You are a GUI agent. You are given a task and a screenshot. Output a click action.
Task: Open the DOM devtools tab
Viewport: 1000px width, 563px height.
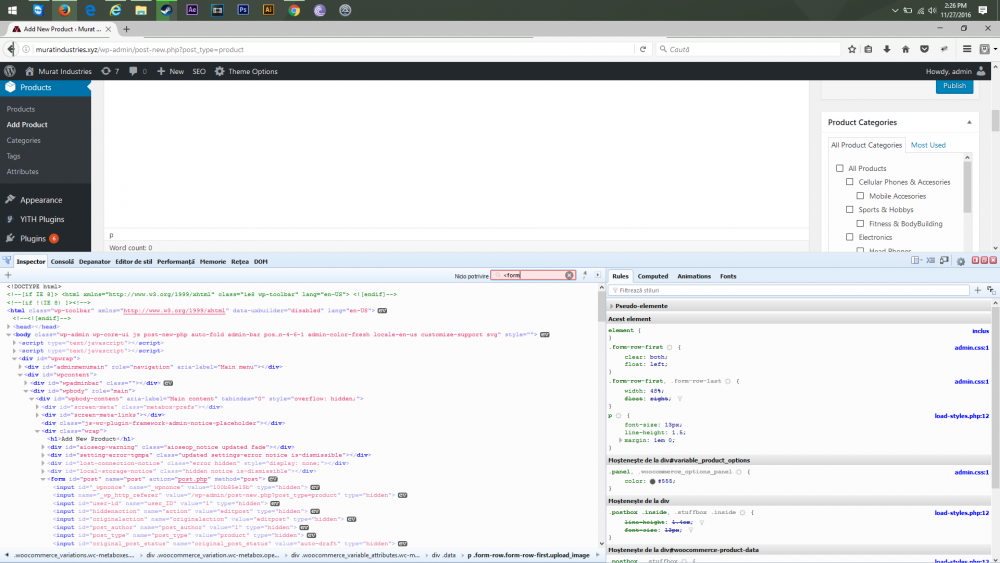(260, 261)
